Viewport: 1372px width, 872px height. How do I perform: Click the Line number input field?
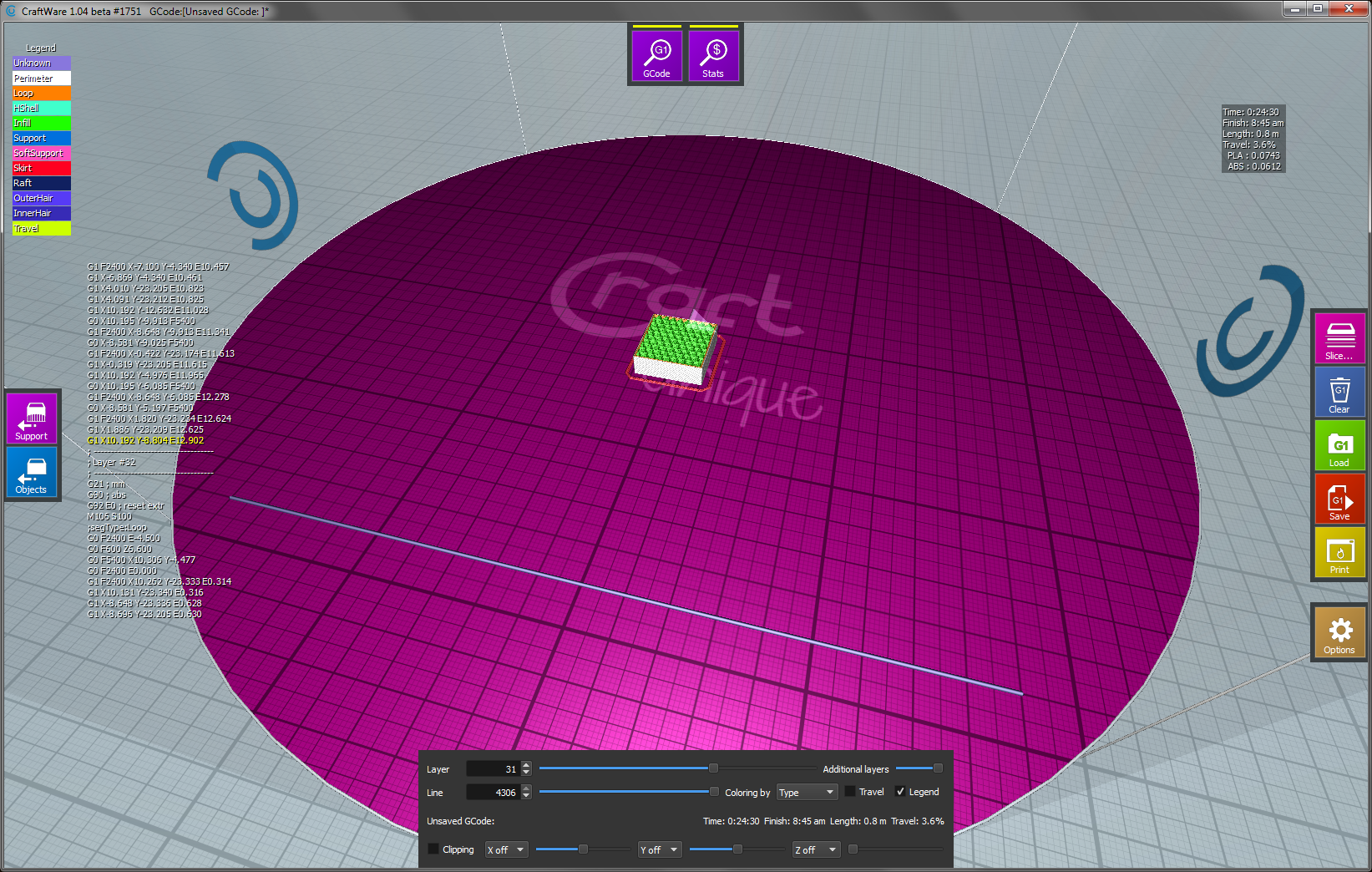[x=493, y=793]
